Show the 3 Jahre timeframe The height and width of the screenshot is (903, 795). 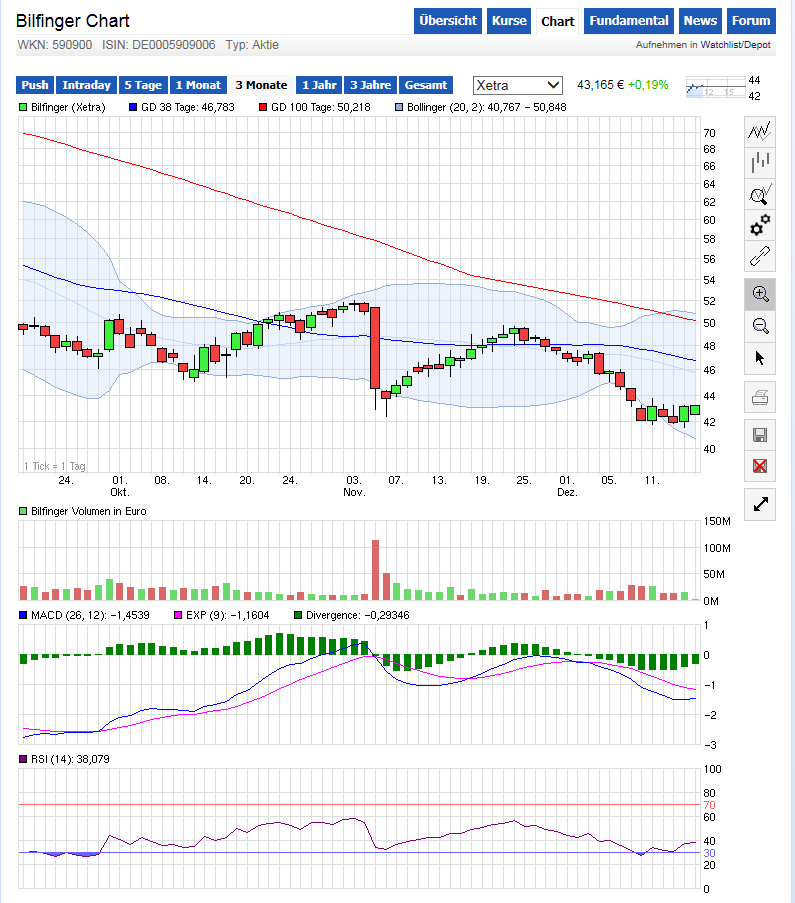click(x=370, y=85)
